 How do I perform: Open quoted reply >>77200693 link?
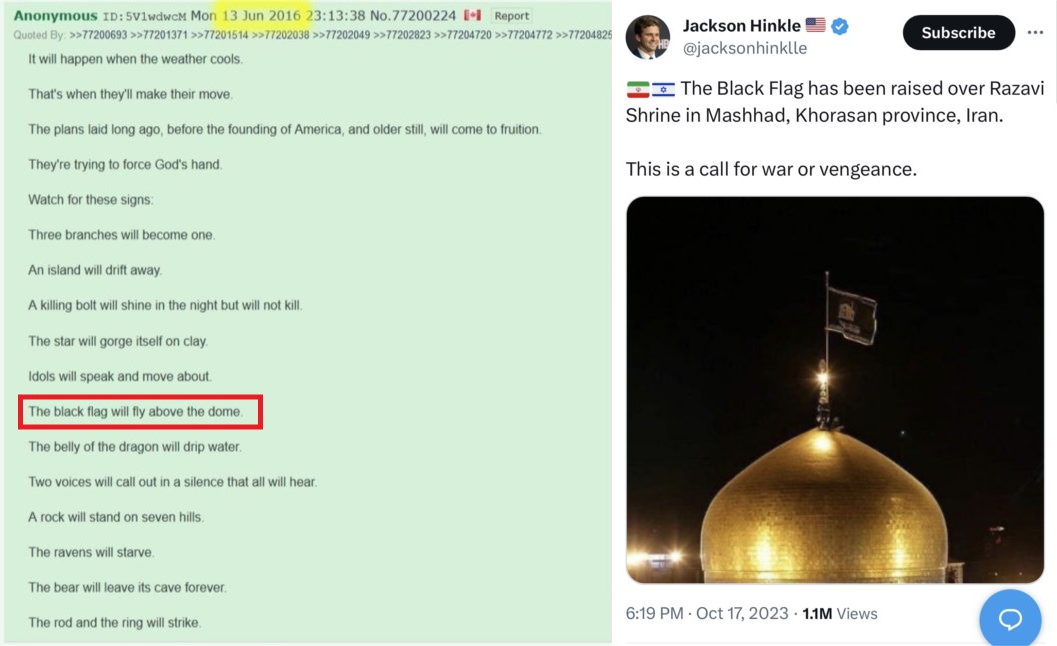100,35
